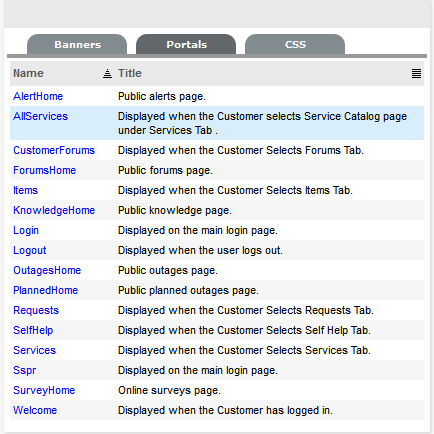Click the ForumsHome link
This screenshot has height=434, width=434.
45,170
